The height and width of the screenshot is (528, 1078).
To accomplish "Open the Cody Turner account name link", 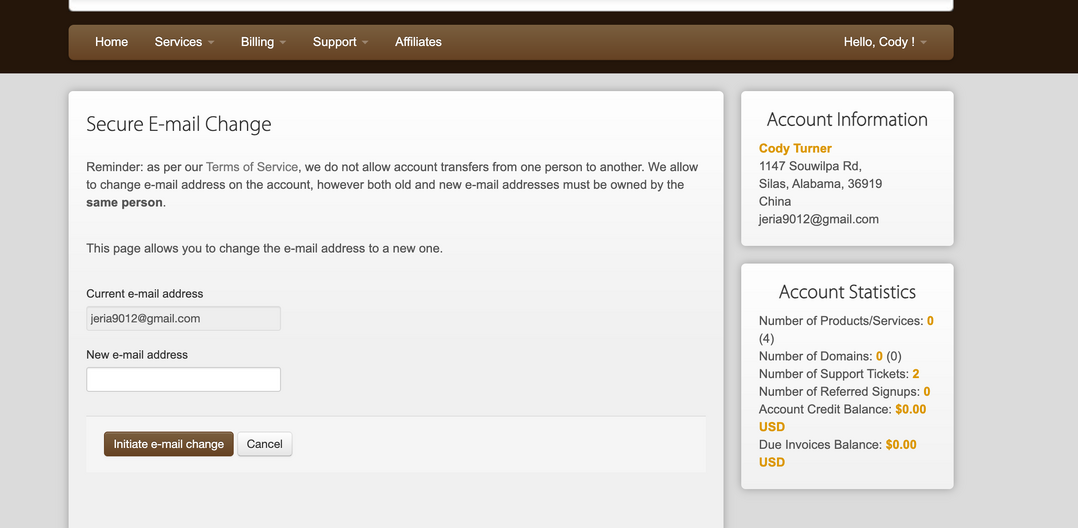I will (795, 148).
